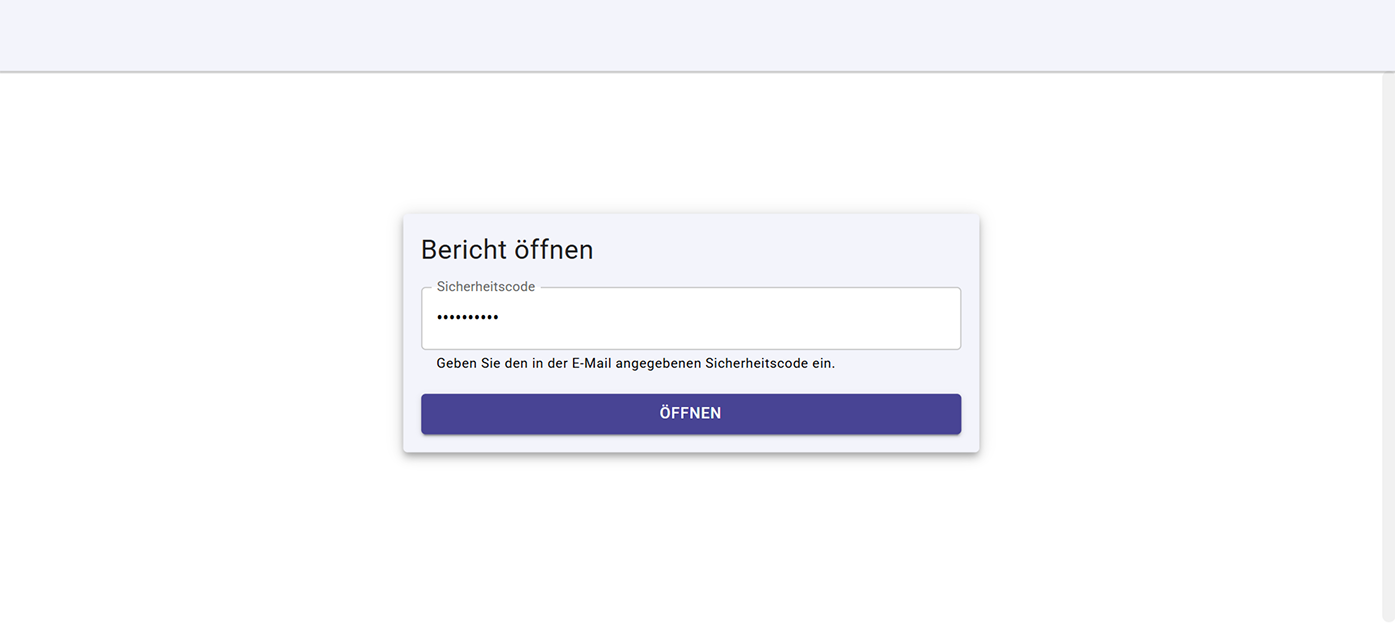Click the lavender header bar at the top
The width and height of the screenshot is (1395, 623).
point(697,35)
